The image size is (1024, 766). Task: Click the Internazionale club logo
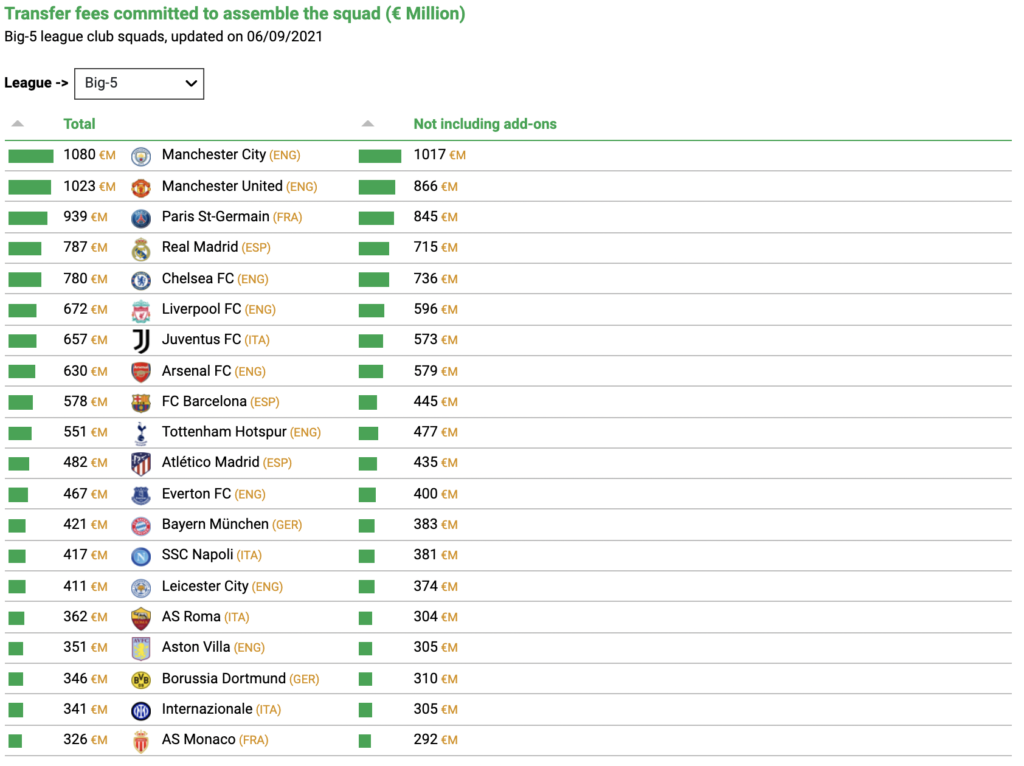pos(141,710)
